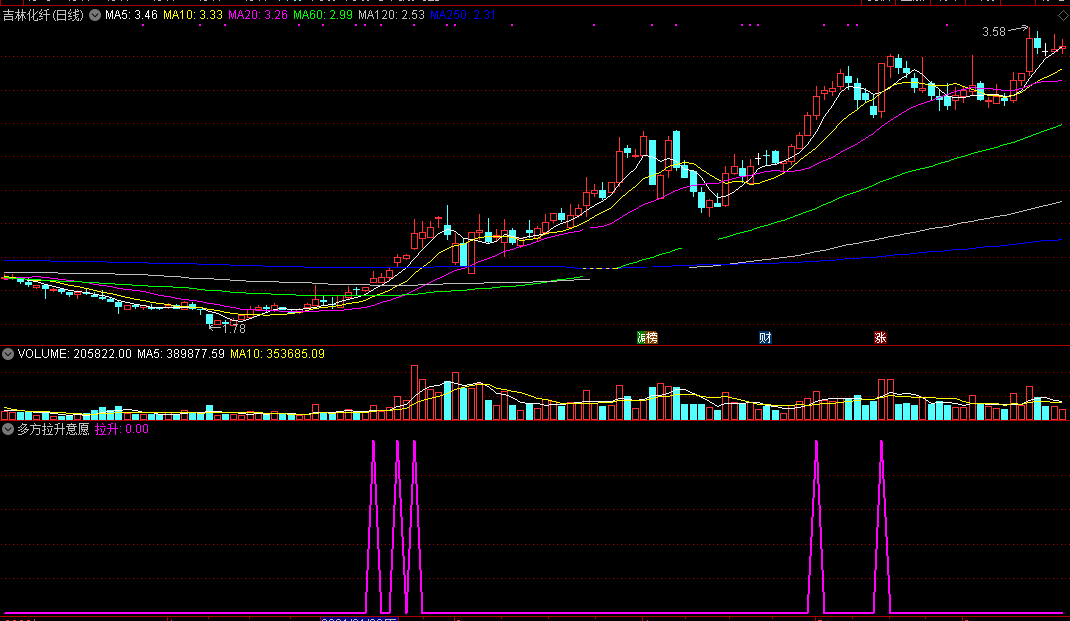Click the MA5: 3.46 label
Image resolution: width=1070 pixels, height=621 pixels.
click(131, 15)
